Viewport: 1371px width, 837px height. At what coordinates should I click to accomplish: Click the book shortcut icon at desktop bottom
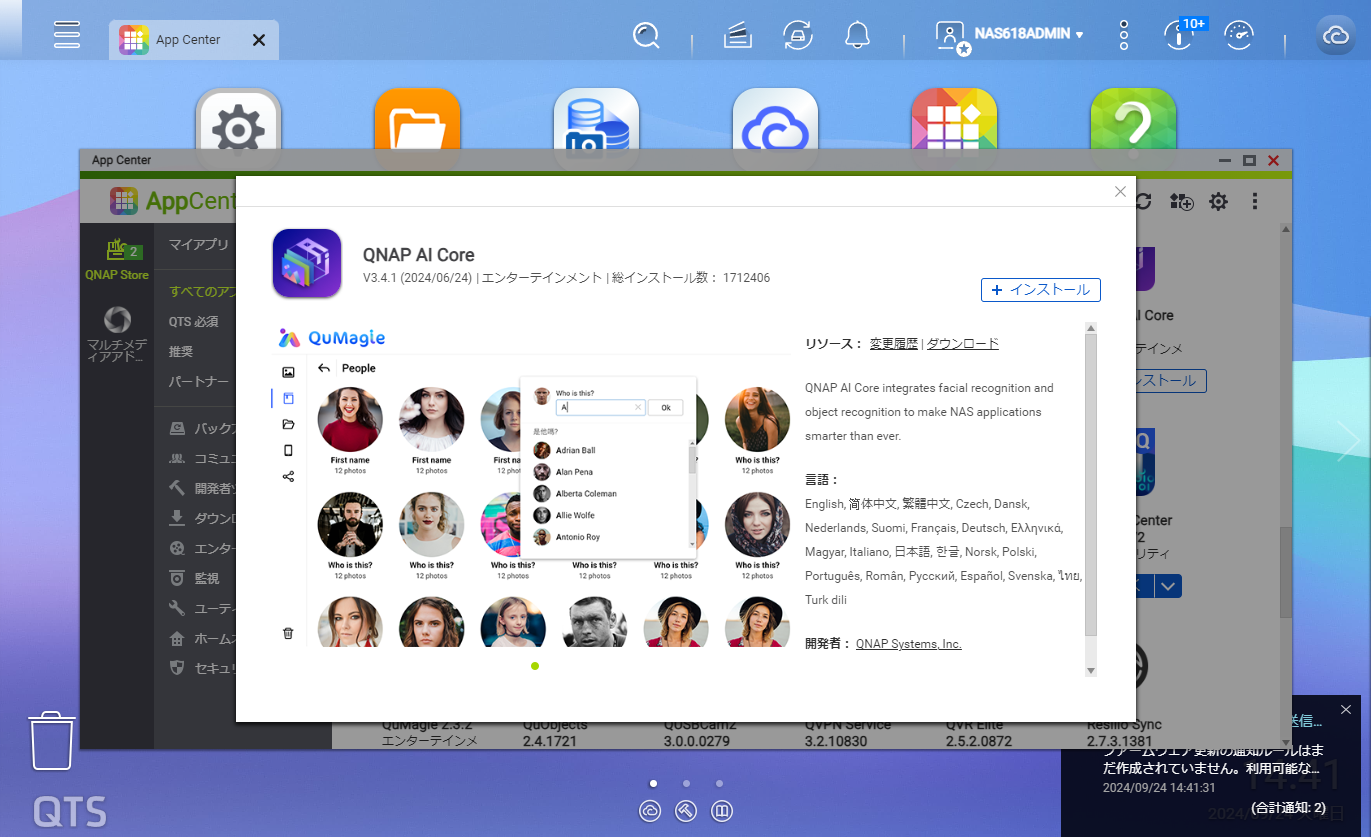[722, 811]
